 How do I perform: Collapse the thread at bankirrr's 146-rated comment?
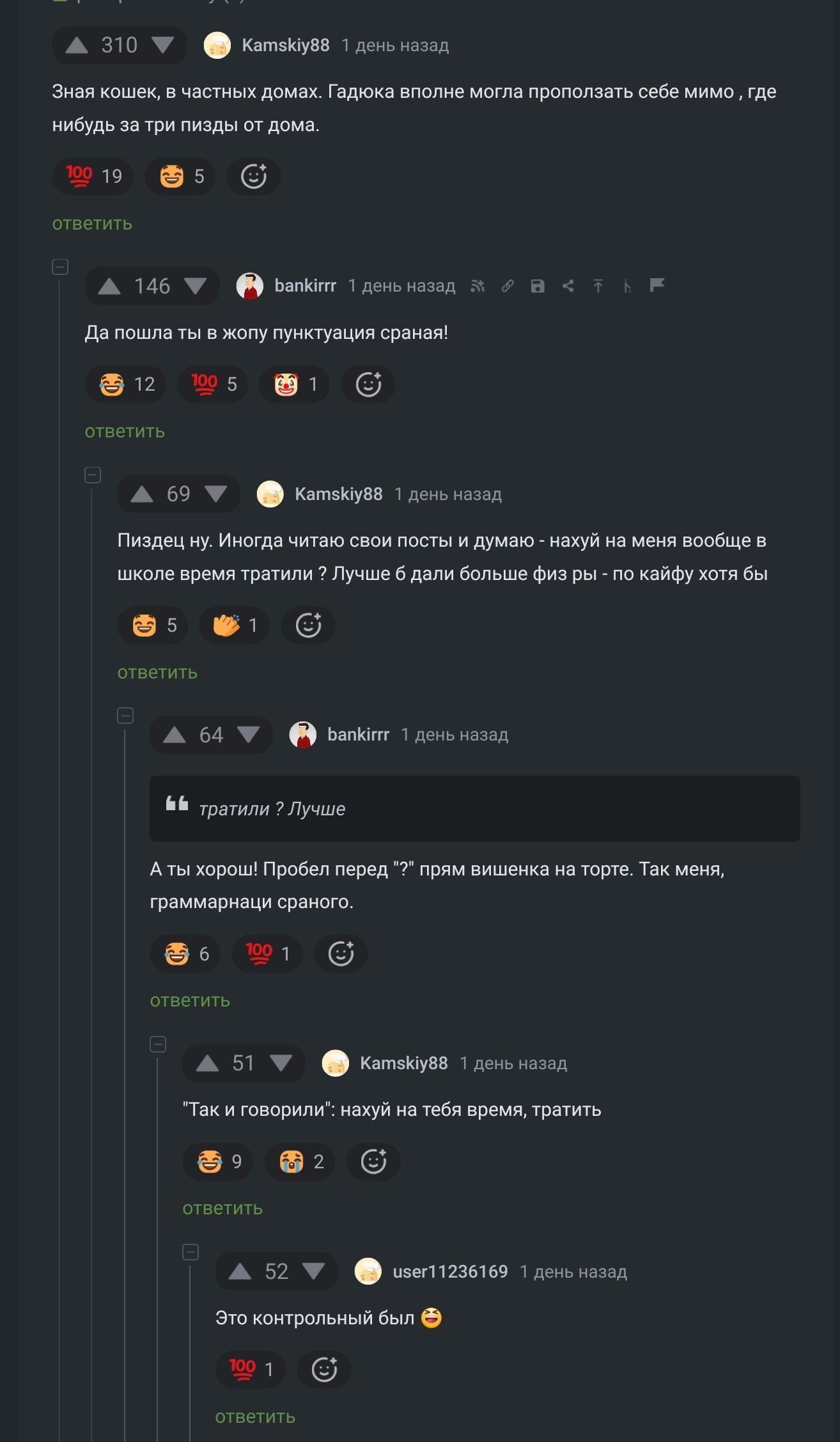click(x=60, y=267)
